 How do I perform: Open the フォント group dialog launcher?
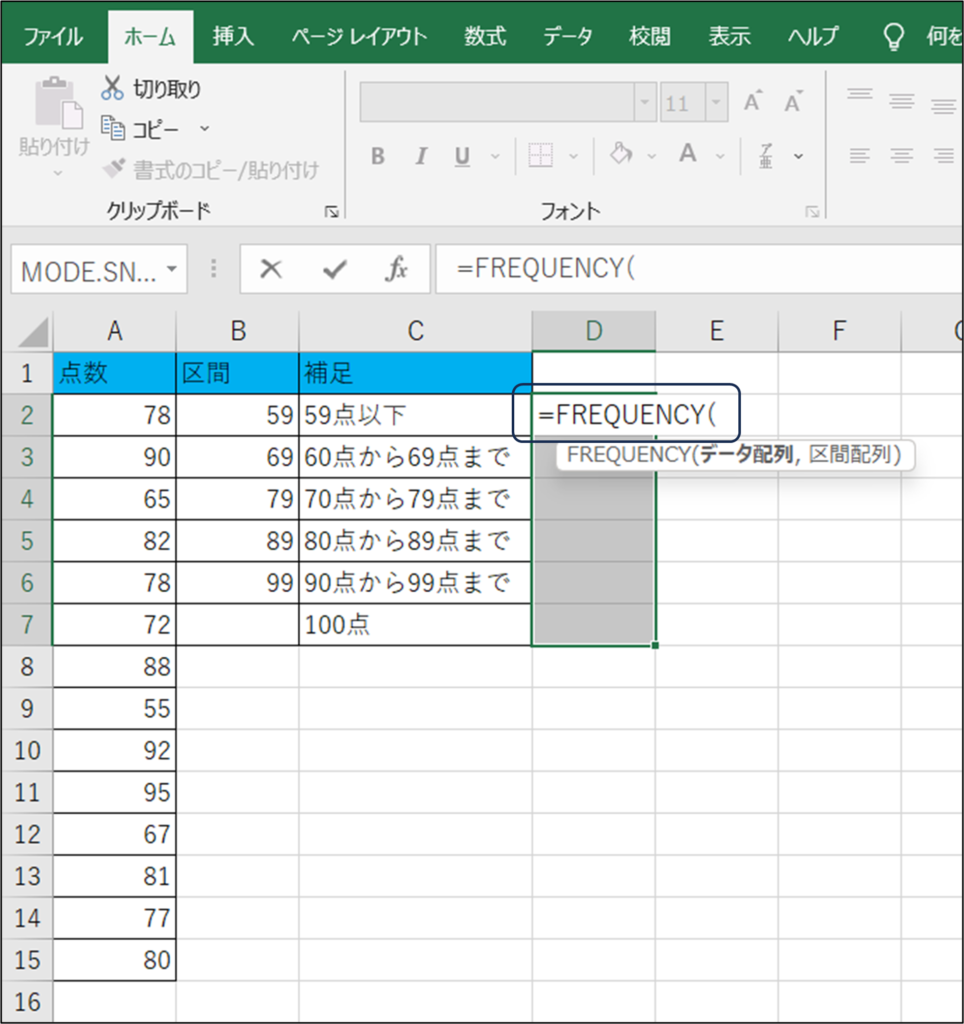coord(812,211)
